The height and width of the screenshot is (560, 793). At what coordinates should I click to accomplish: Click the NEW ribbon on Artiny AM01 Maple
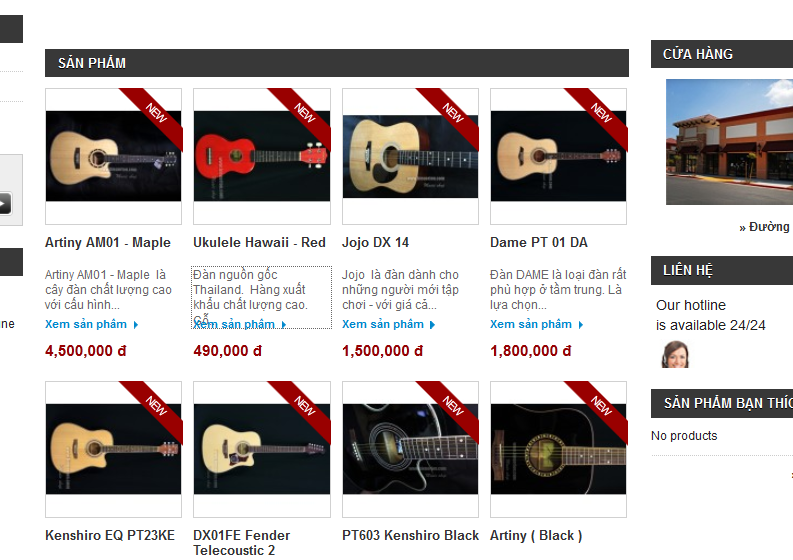click(154, 114)
